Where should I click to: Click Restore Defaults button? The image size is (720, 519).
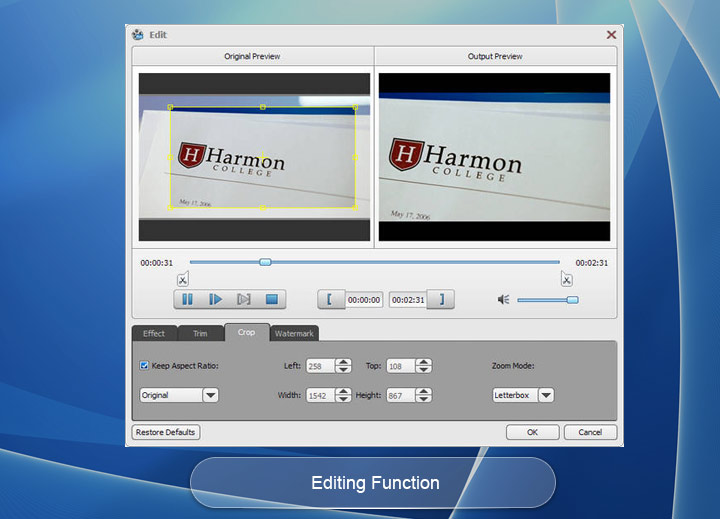tap(165, 432)
